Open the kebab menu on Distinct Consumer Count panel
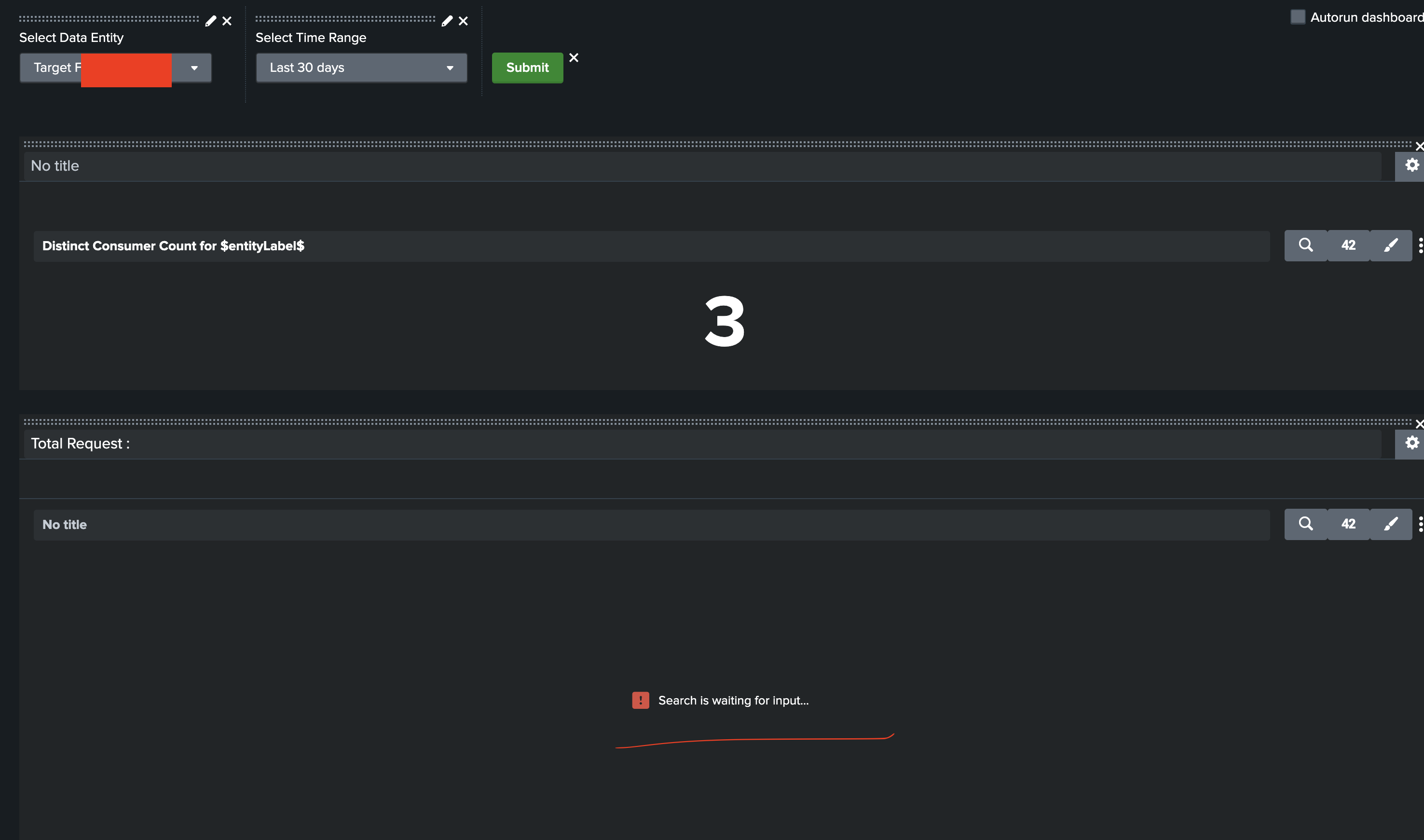 tap(1421, 245)
